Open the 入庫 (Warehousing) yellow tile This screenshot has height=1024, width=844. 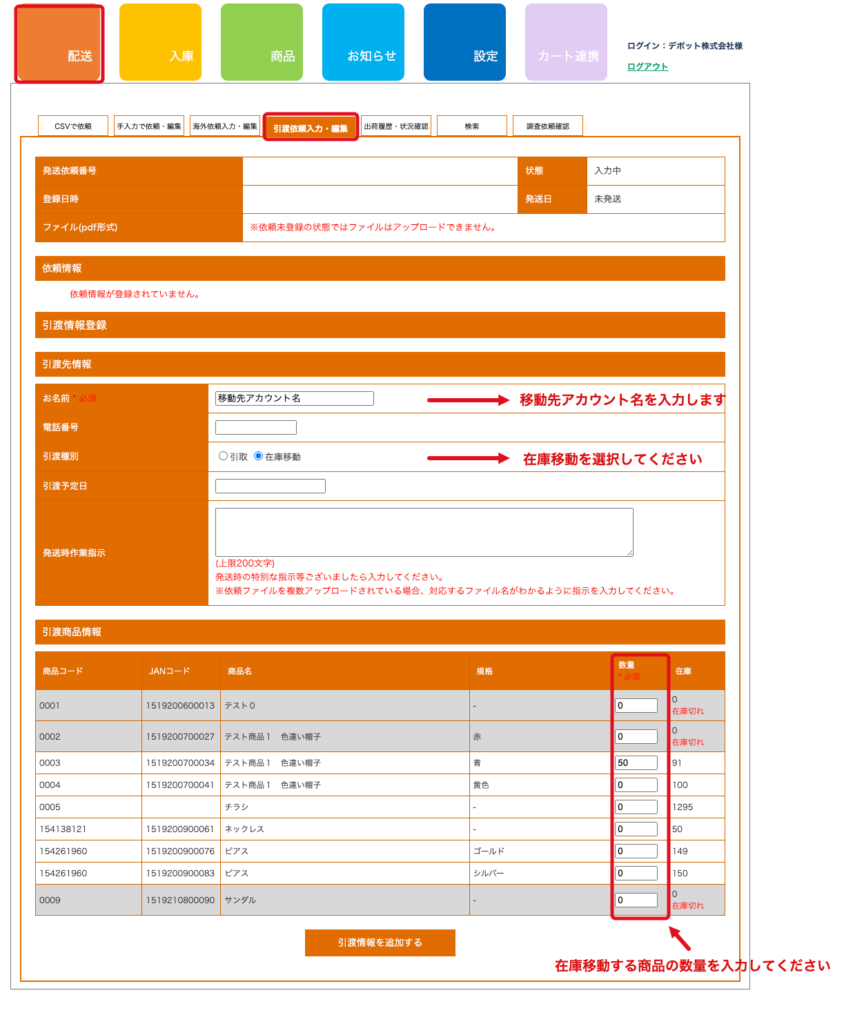[x=160, y=43]
